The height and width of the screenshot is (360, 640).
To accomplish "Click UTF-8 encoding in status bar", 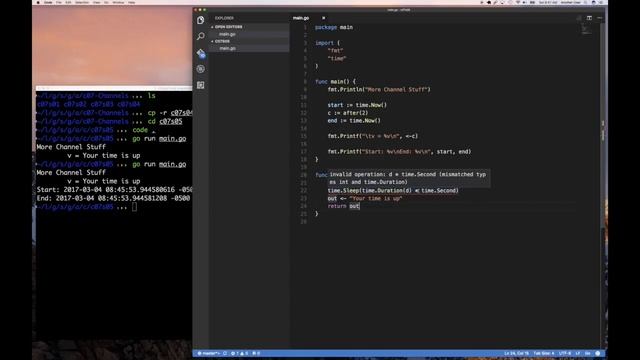I will tap(565, 353).
